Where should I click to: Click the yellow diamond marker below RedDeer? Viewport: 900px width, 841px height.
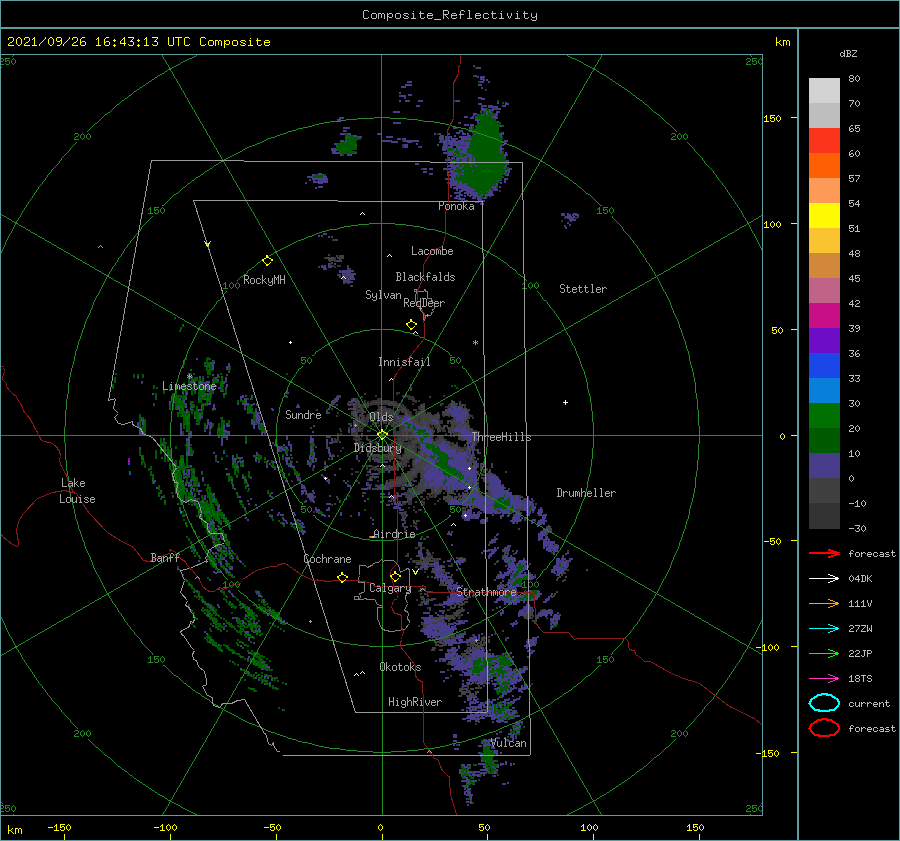(x=411, y=325)
